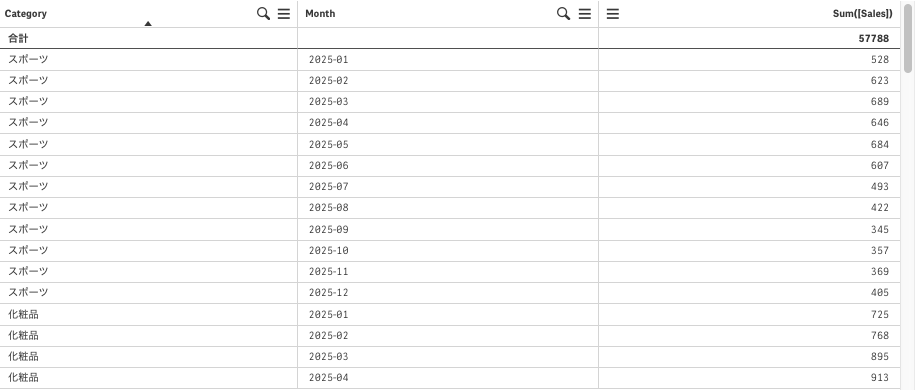Image resolution: width=915 pixels, height=391 pixels.
Task: Select the sales value 345
Action: coord(879,229)
